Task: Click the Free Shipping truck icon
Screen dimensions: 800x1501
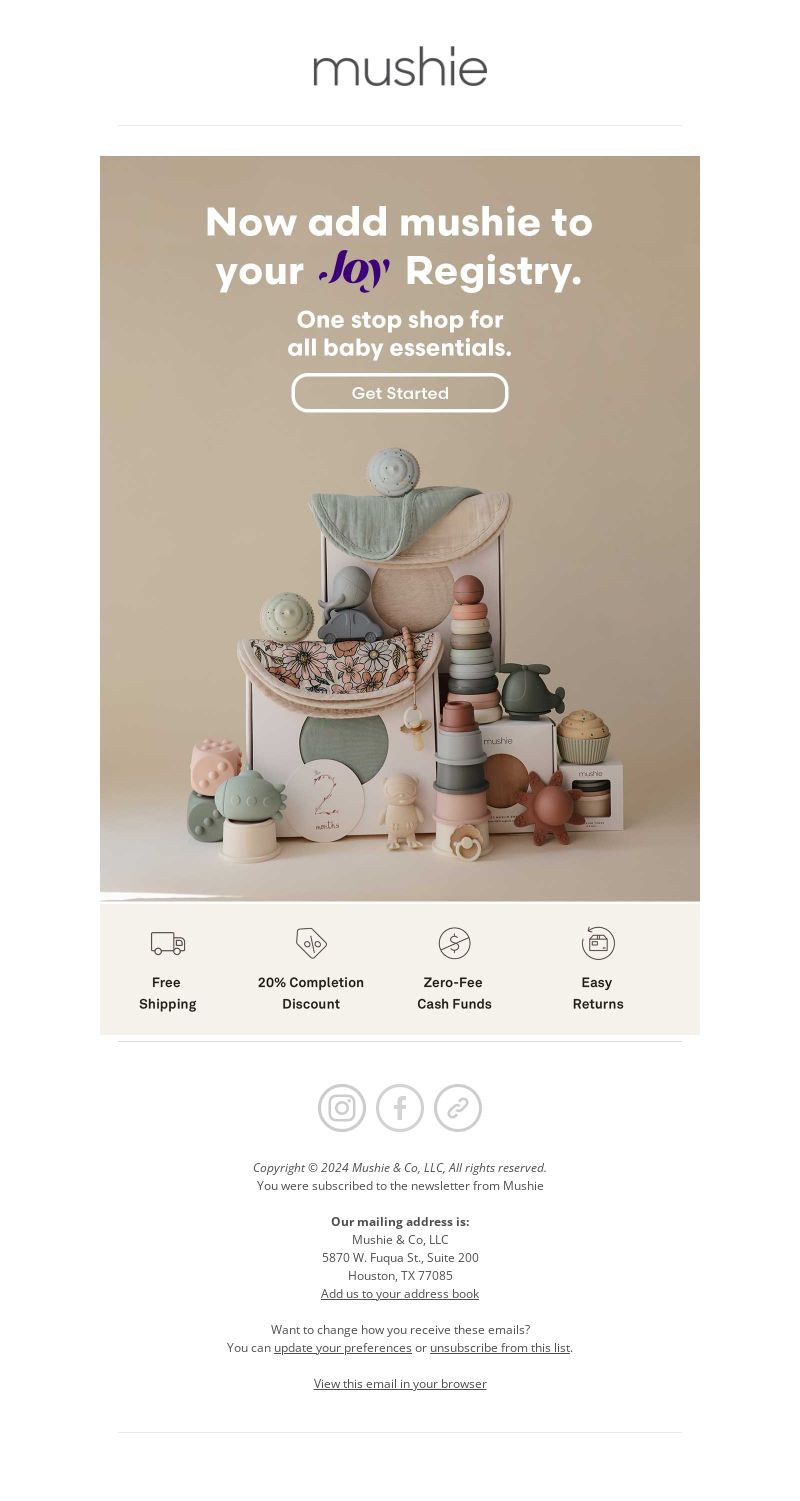Action: pos(168,943)
